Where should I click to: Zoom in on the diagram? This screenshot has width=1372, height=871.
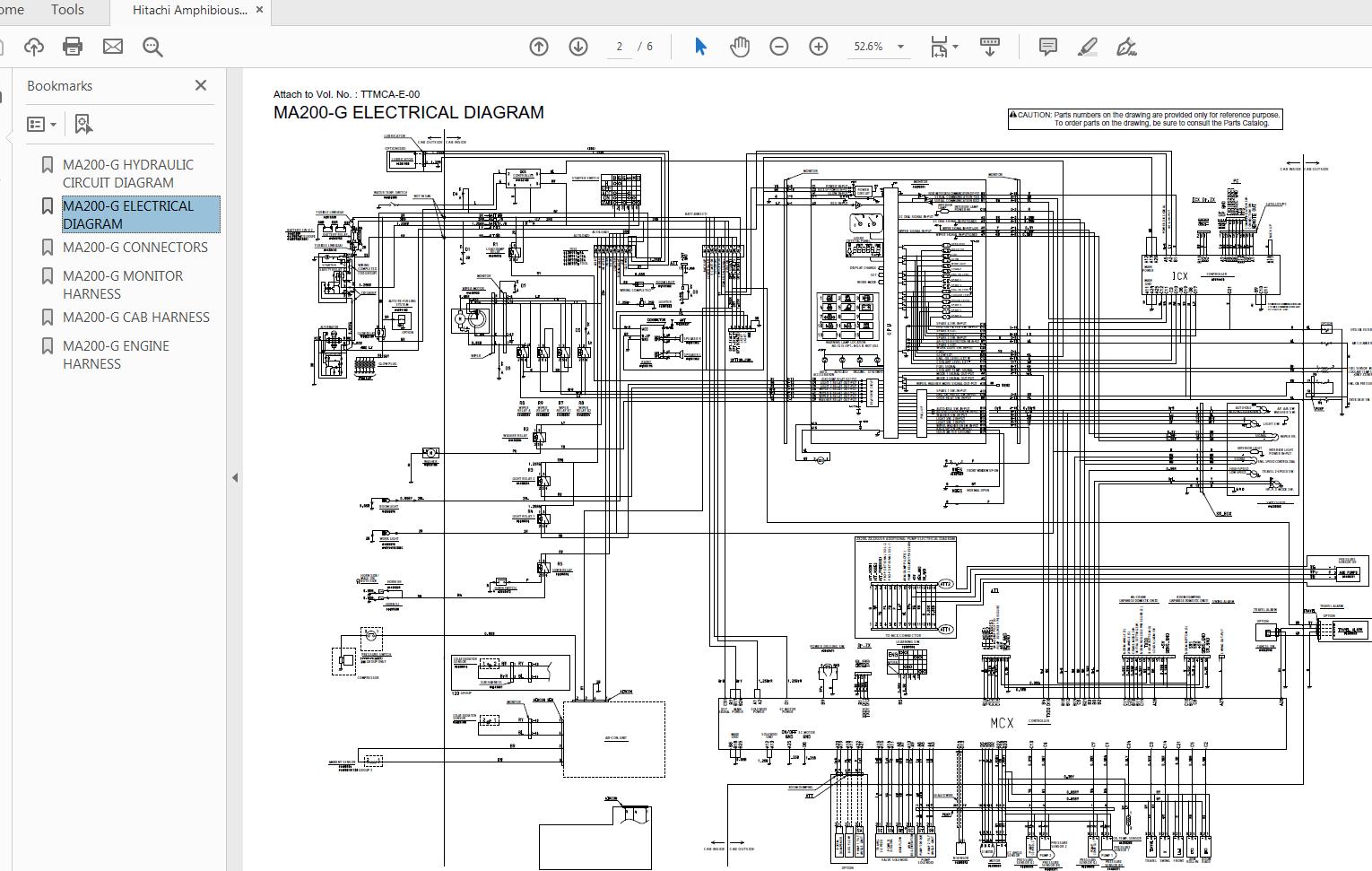pos(818,45)
